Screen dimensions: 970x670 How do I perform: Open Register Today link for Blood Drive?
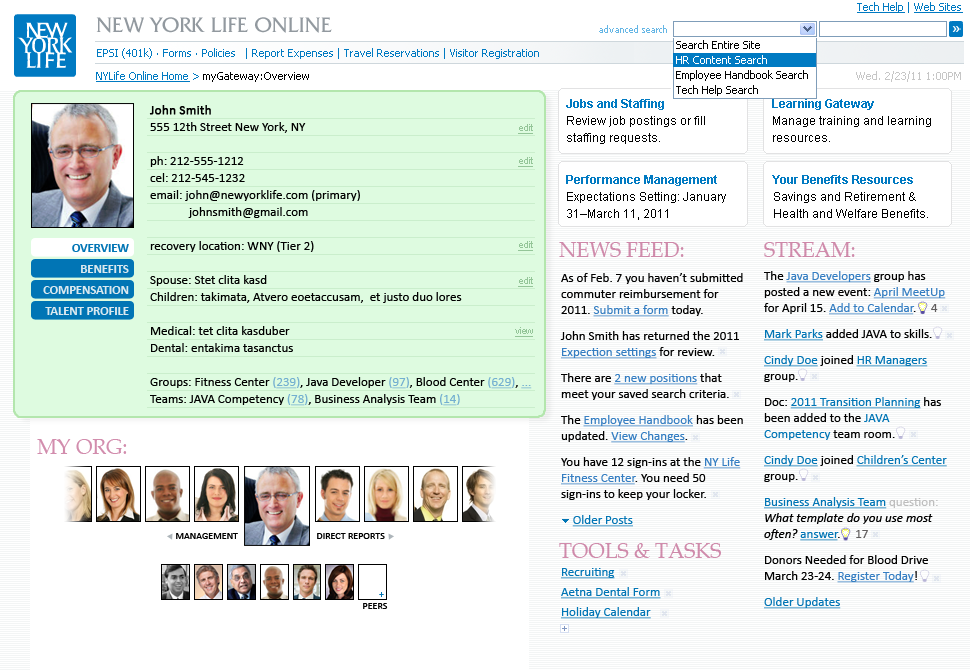875,576
